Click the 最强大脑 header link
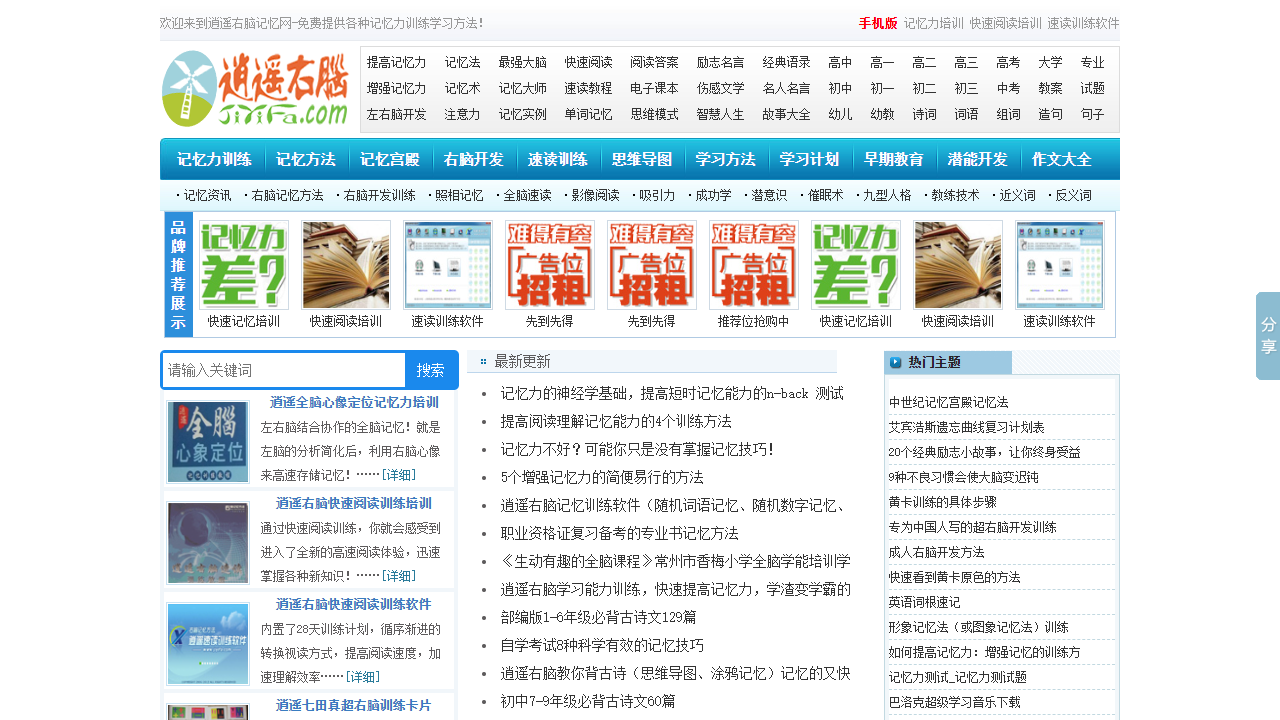Viewport: 1280px width, 720px height. [523, 62]
